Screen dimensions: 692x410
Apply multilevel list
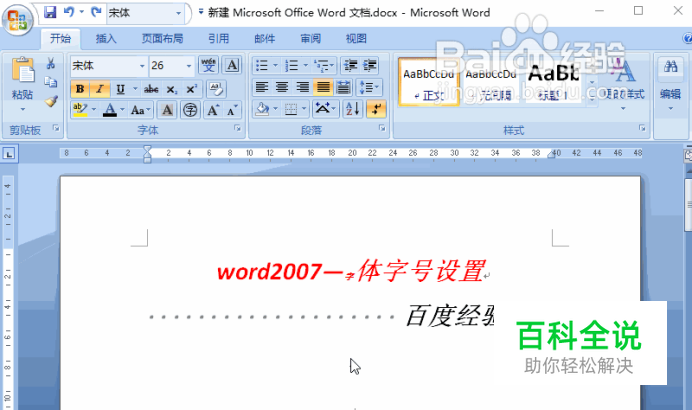(321, 66)
